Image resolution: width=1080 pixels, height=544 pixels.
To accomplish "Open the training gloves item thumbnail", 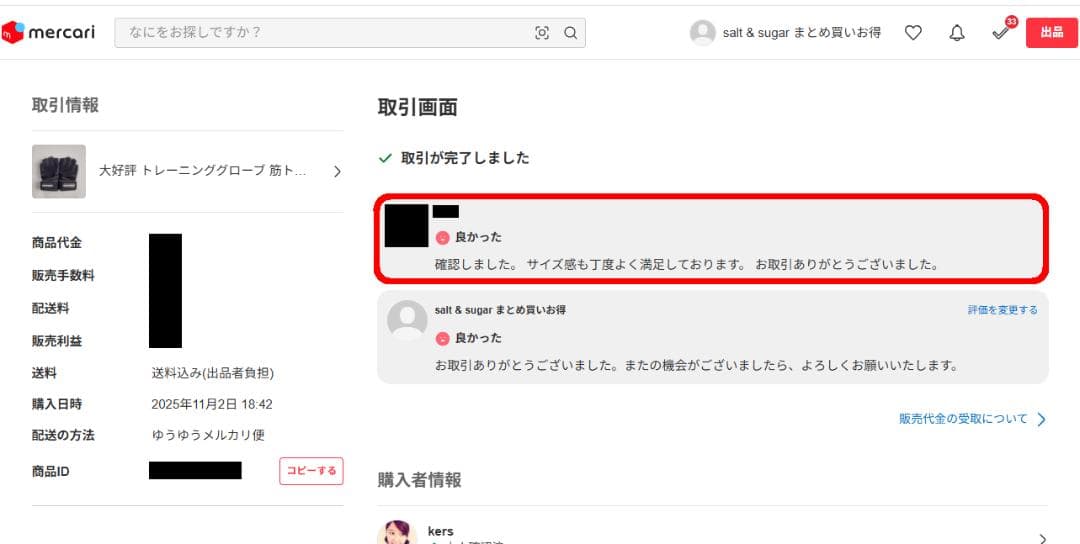I will coord(59,171).
